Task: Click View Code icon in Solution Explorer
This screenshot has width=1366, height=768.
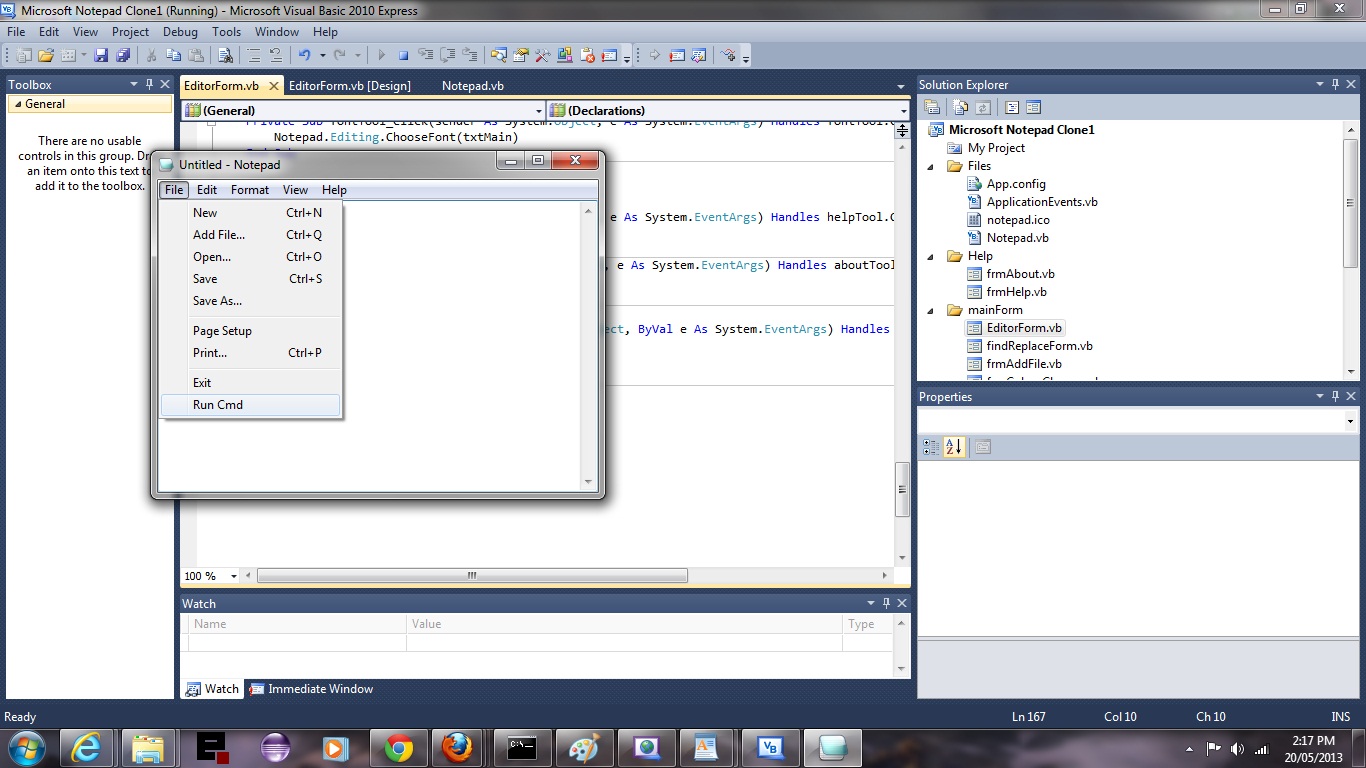Action: point(1011,107)
